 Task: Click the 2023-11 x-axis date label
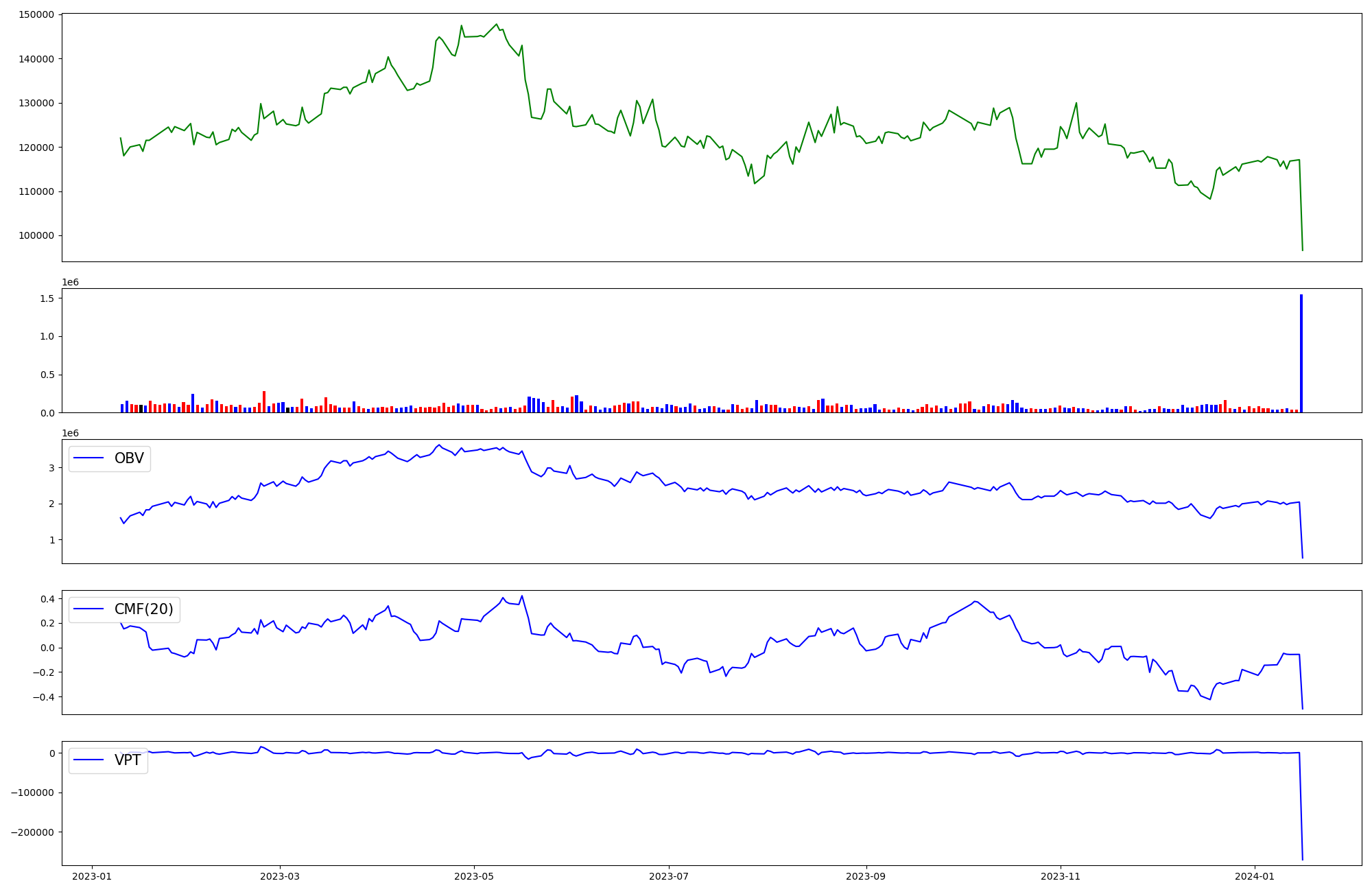(1061, 876)
